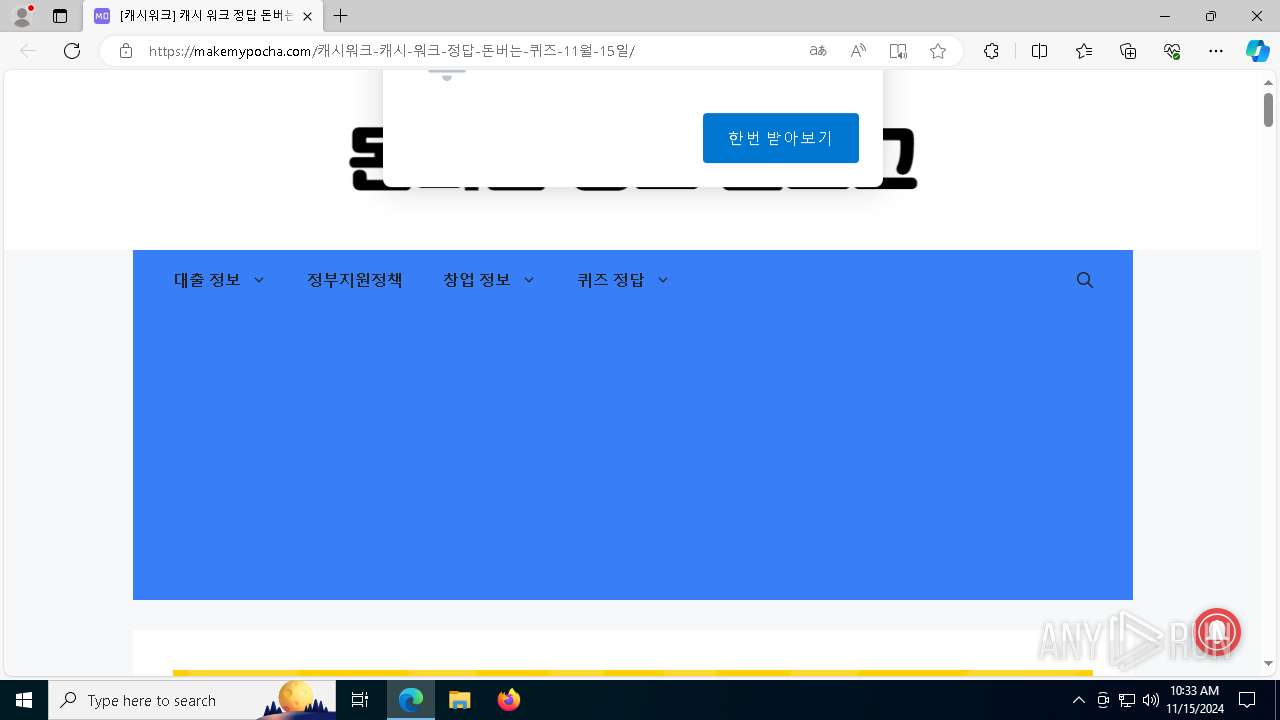Screen dimensions: 1280x720
Task: Click the page vertical scrollbar thumb
Action: (1268, 109)
